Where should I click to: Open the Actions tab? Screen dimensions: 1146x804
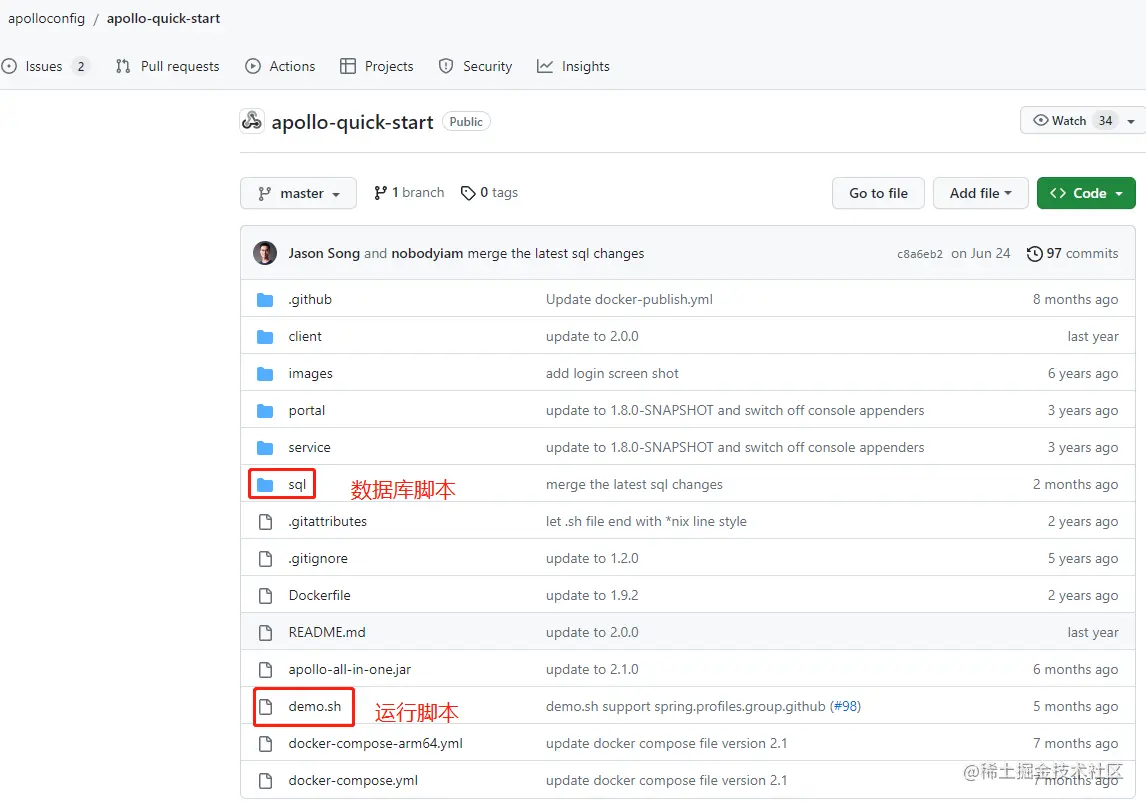coord(280,67)
